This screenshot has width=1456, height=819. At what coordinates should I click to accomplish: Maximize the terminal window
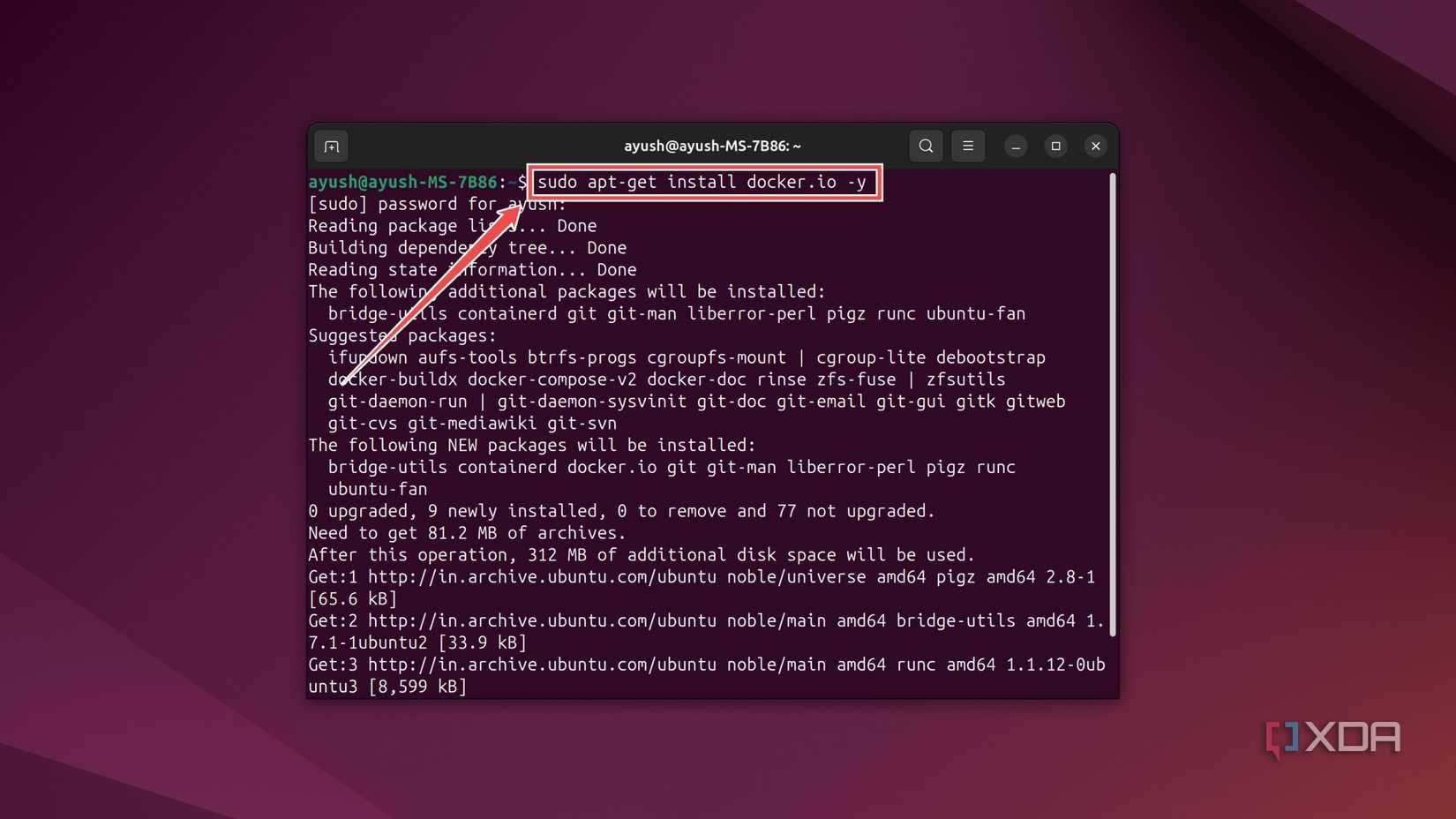[1055, 147]
